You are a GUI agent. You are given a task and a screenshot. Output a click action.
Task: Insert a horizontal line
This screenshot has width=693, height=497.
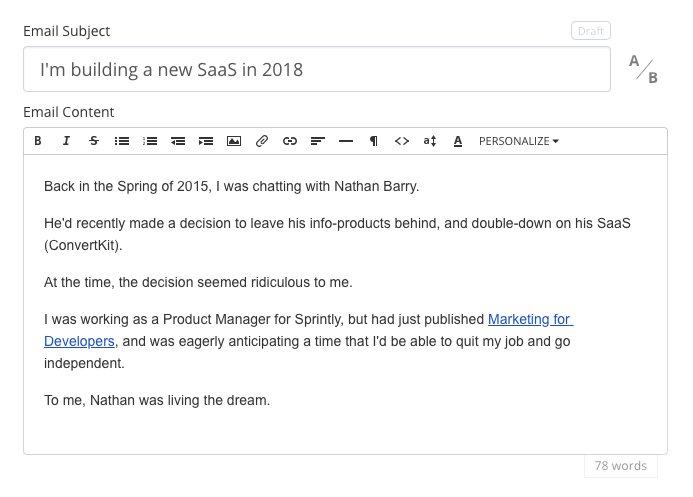[x=346, y=141]
